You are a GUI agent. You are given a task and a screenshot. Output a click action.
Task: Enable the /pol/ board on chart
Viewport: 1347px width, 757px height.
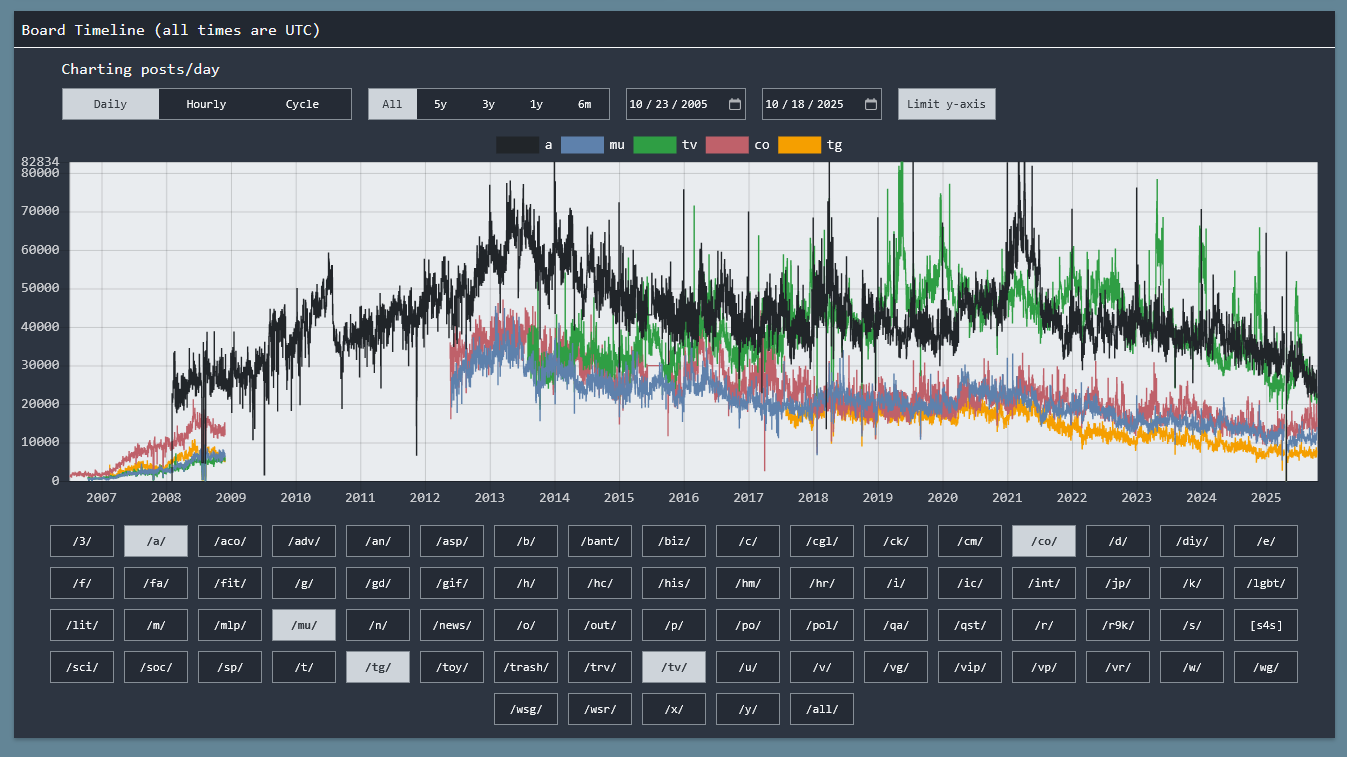coord(822,625)
